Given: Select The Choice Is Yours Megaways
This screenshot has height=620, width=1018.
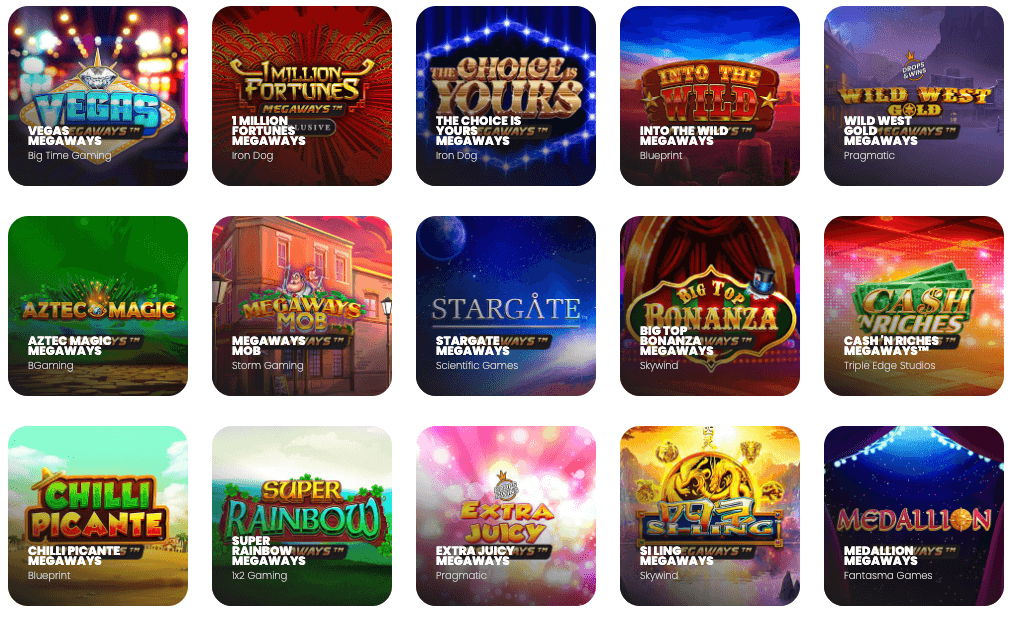Looking at the screenshot, I should tap(506, 96).
